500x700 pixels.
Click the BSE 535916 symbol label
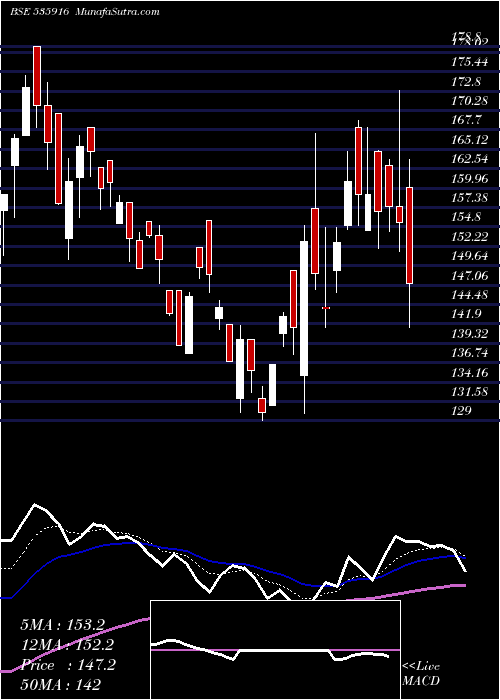(x=39, y=12)
